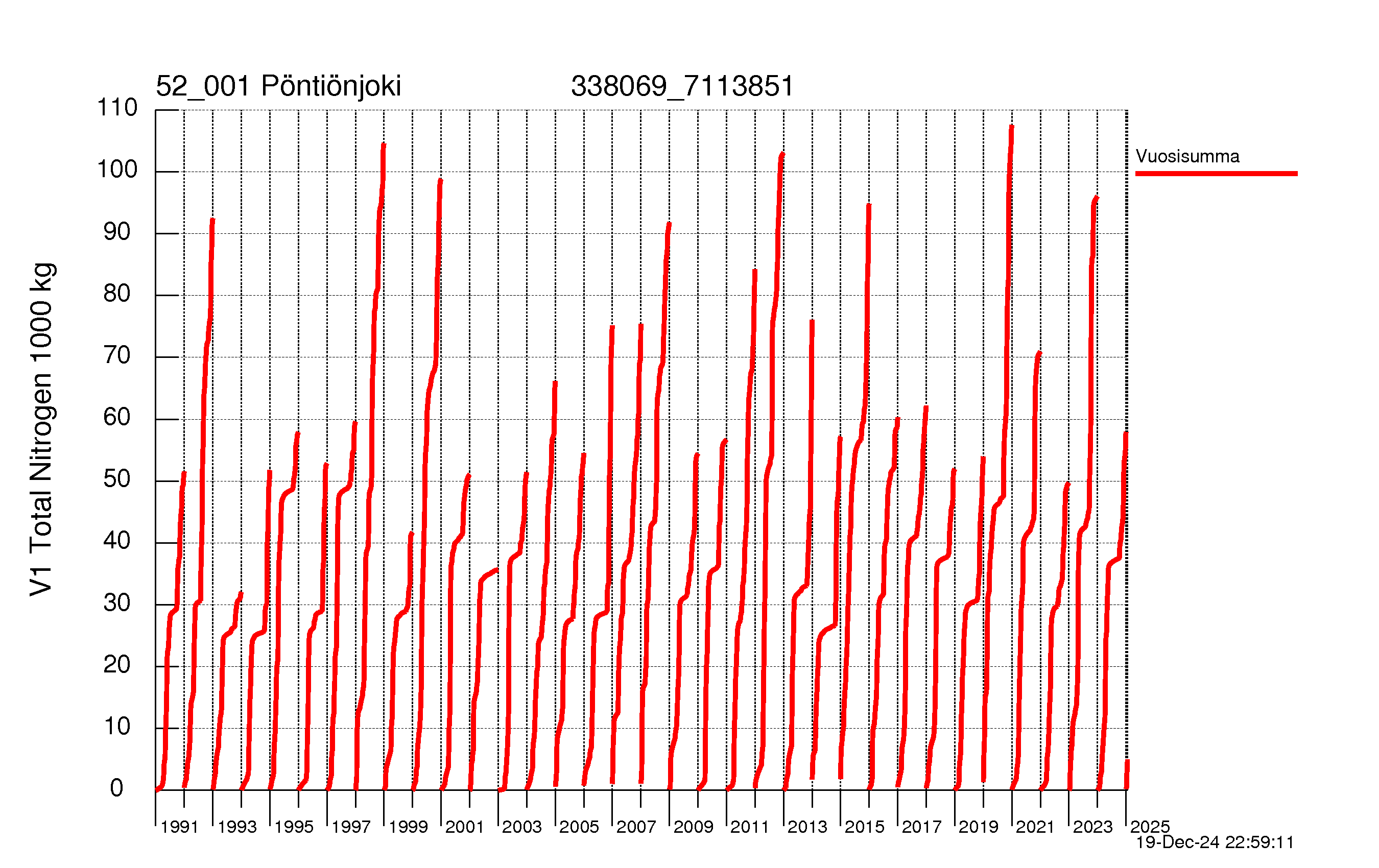Click the x-axis year label '2017'
The width and height of the screenshot is (1379, 868).
[922, 827]
